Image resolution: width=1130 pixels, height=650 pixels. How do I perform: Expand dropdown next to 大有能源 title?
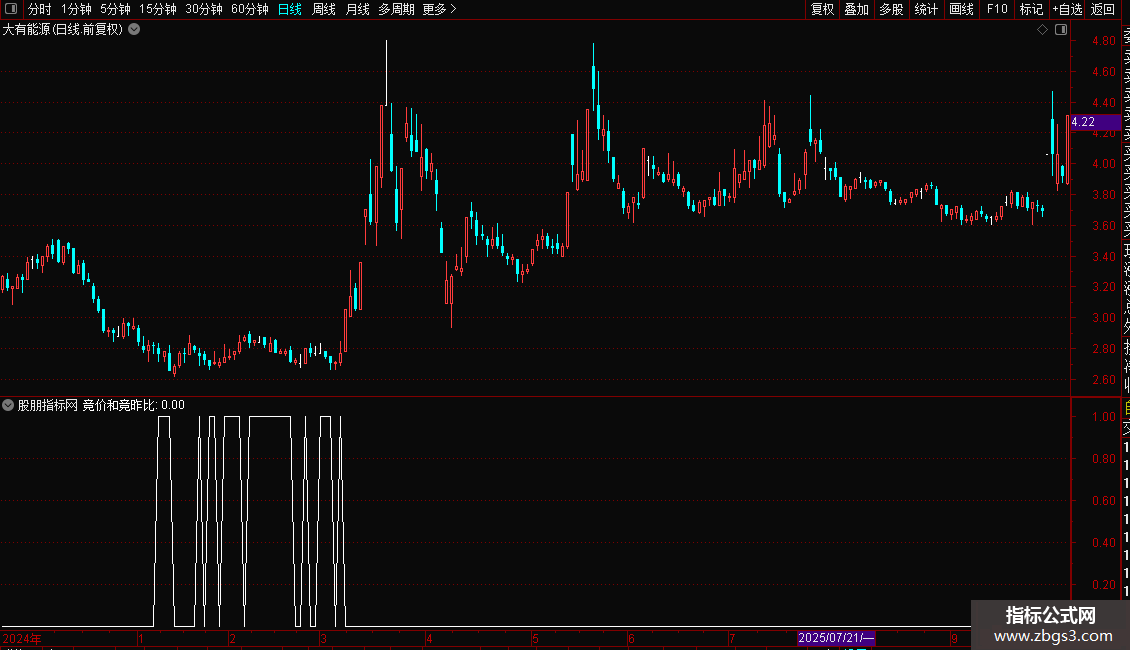[134, 30]
